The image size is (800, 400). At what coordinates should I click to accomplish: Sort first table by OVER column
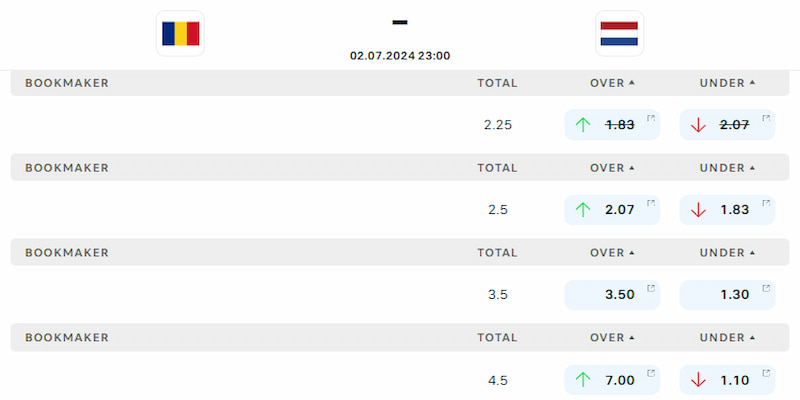[612, 83]
